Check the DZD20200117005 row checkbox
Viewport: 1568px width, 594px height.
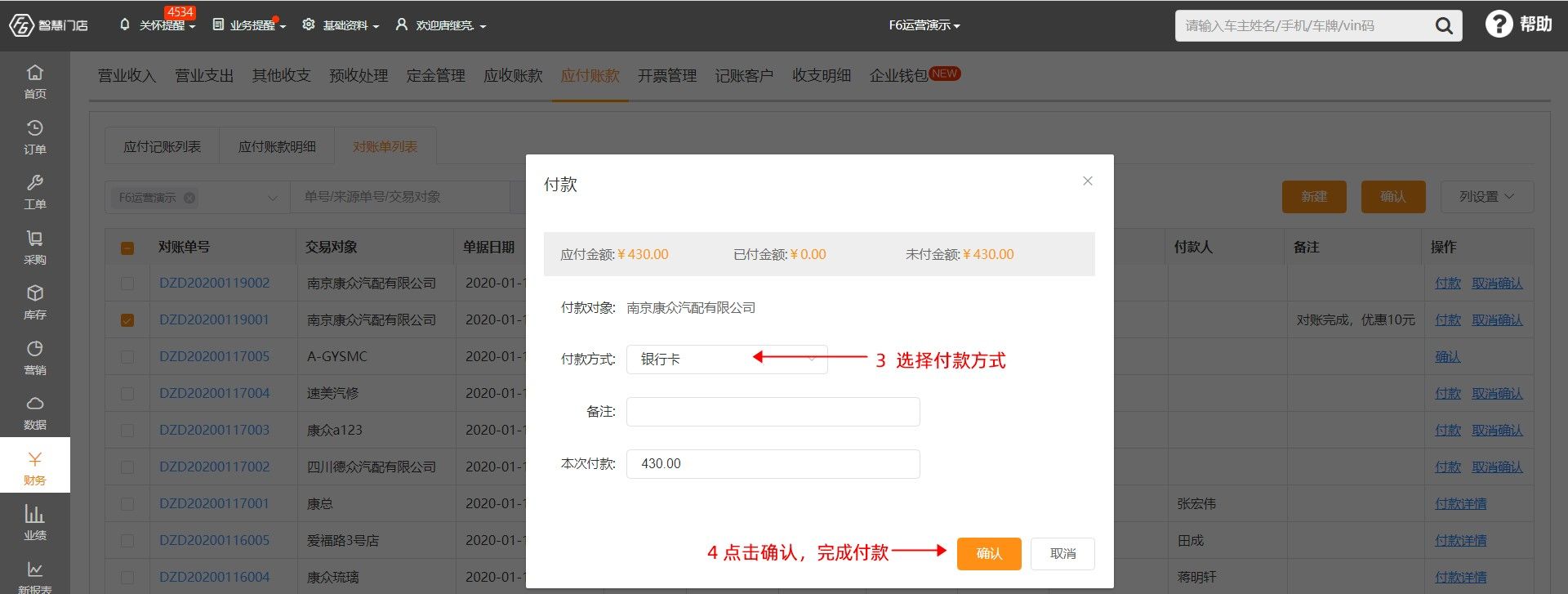[127, 357]
